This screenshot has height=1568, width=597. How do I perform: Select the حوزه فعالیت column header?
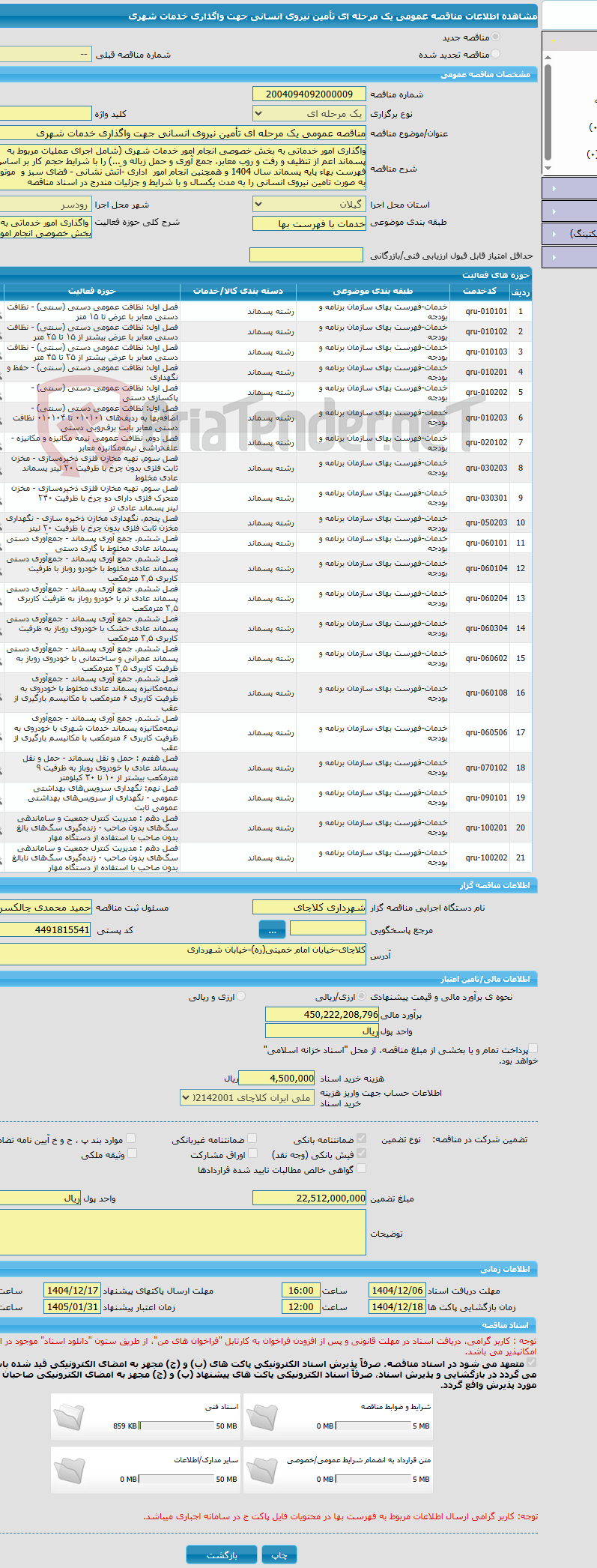pos(91,291)
